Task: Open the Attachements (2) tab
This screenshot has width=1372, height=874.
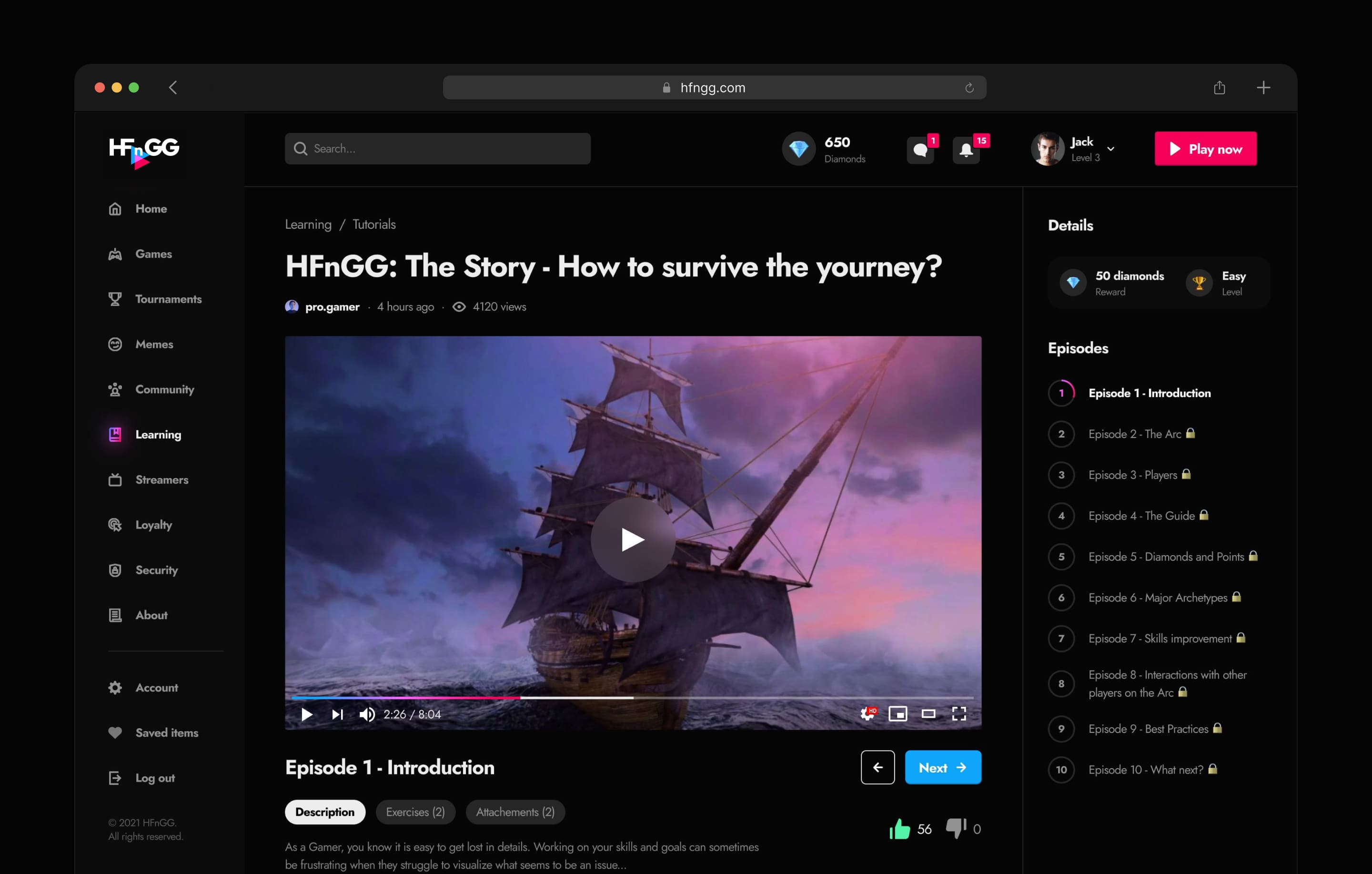Action: (514, 812)
